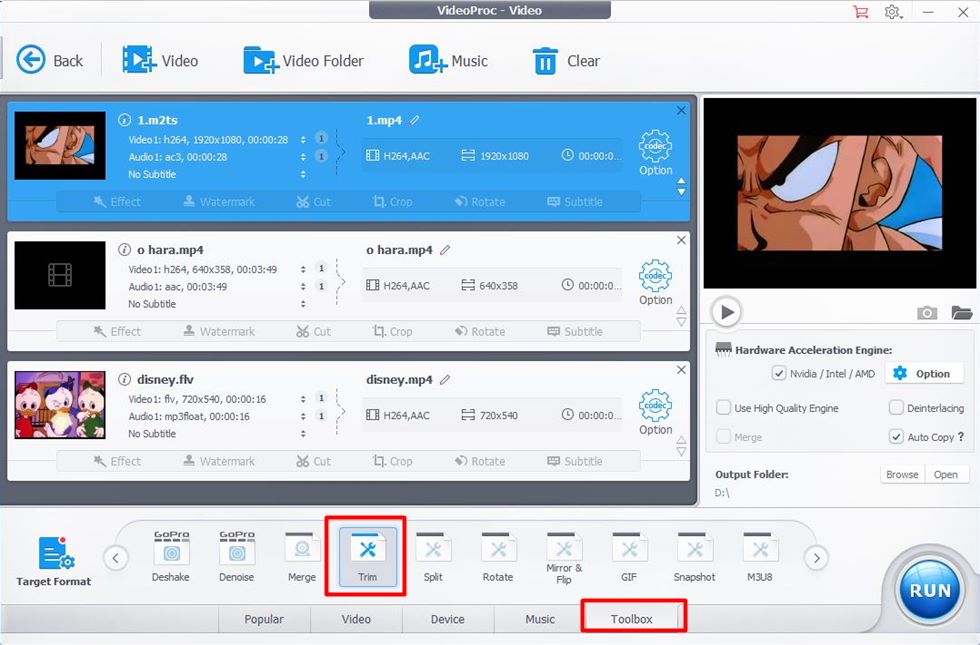Enable Use High Quality Engine
980x645 pixels.
[x=723, y=408]
